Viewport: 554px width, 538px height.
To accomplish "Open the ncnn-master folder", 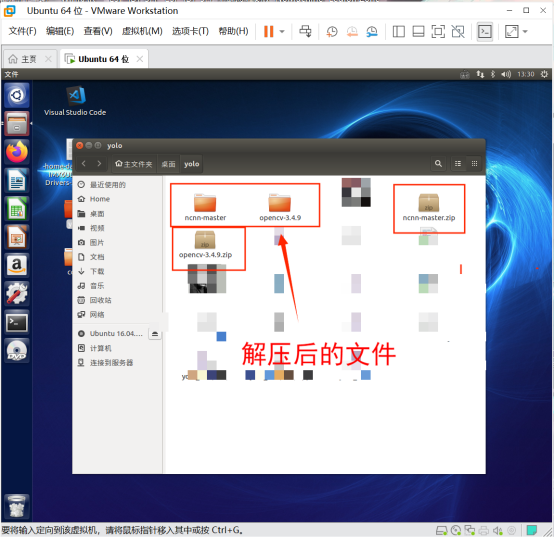I will pyautogui.click(x=205, y=207).
